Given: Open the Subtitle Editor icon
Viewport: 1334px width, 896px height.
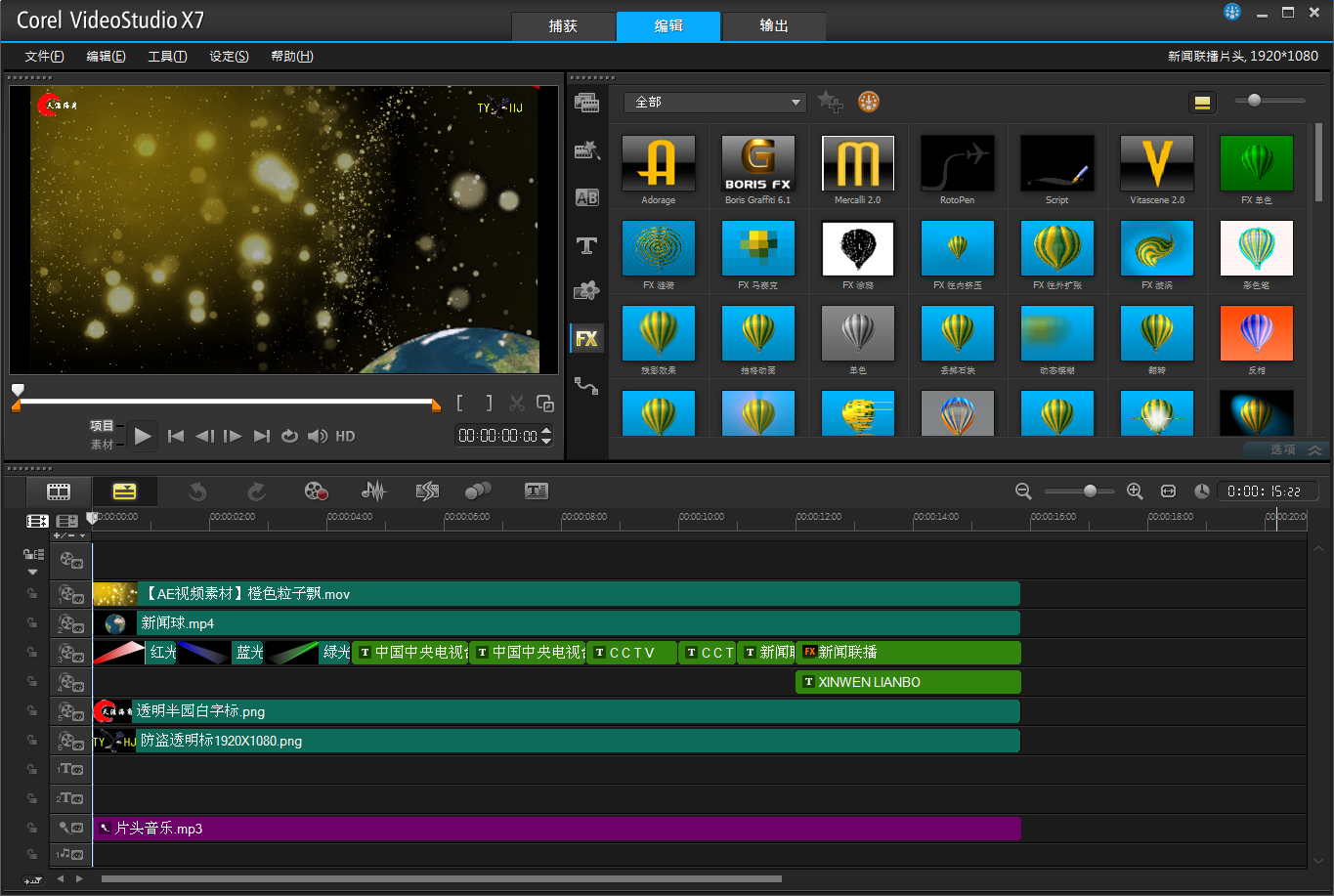Looking at the screenshot, I should point(537,491).
